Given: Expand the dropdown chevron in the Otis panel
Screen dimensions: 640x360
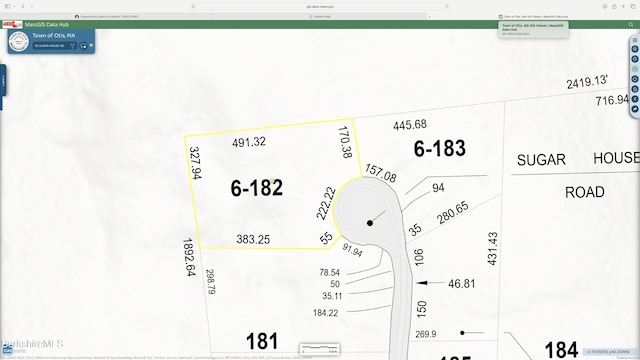Looking at the screenshot, I should coord(91,45).
